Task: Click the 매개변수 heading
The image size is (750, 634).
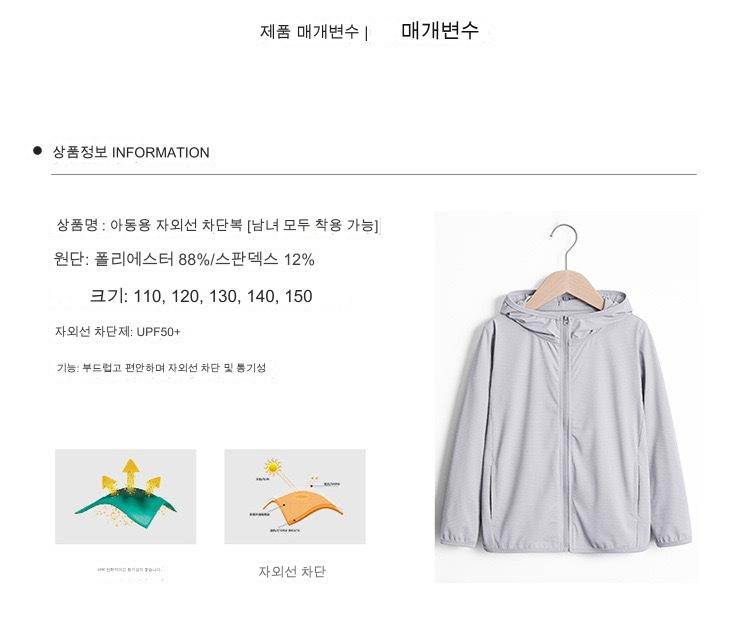Action: (x=440, y=31)
